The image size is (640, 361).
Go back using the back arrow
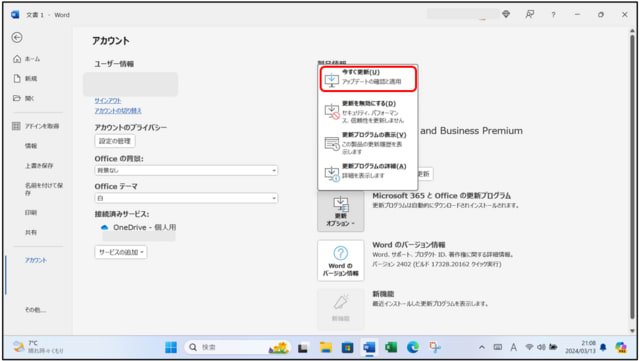point(17,38)
